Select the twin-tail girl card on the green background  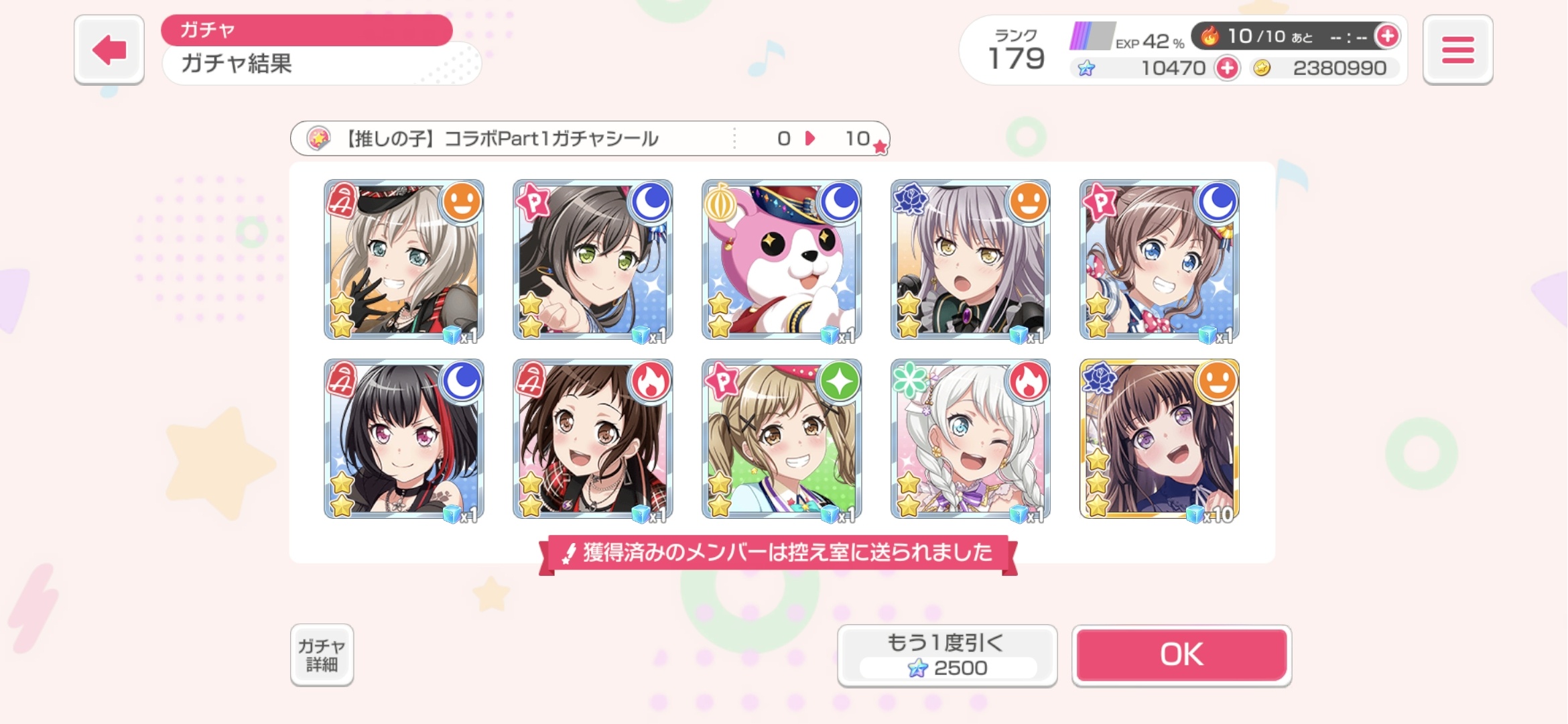click(x=781, y=440)
